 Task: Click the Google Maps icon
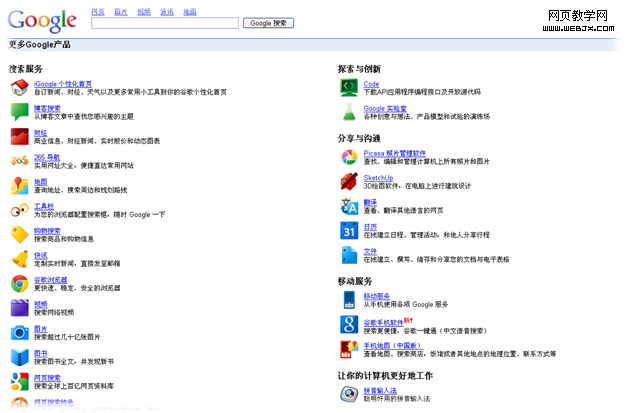tap(19, 185)
